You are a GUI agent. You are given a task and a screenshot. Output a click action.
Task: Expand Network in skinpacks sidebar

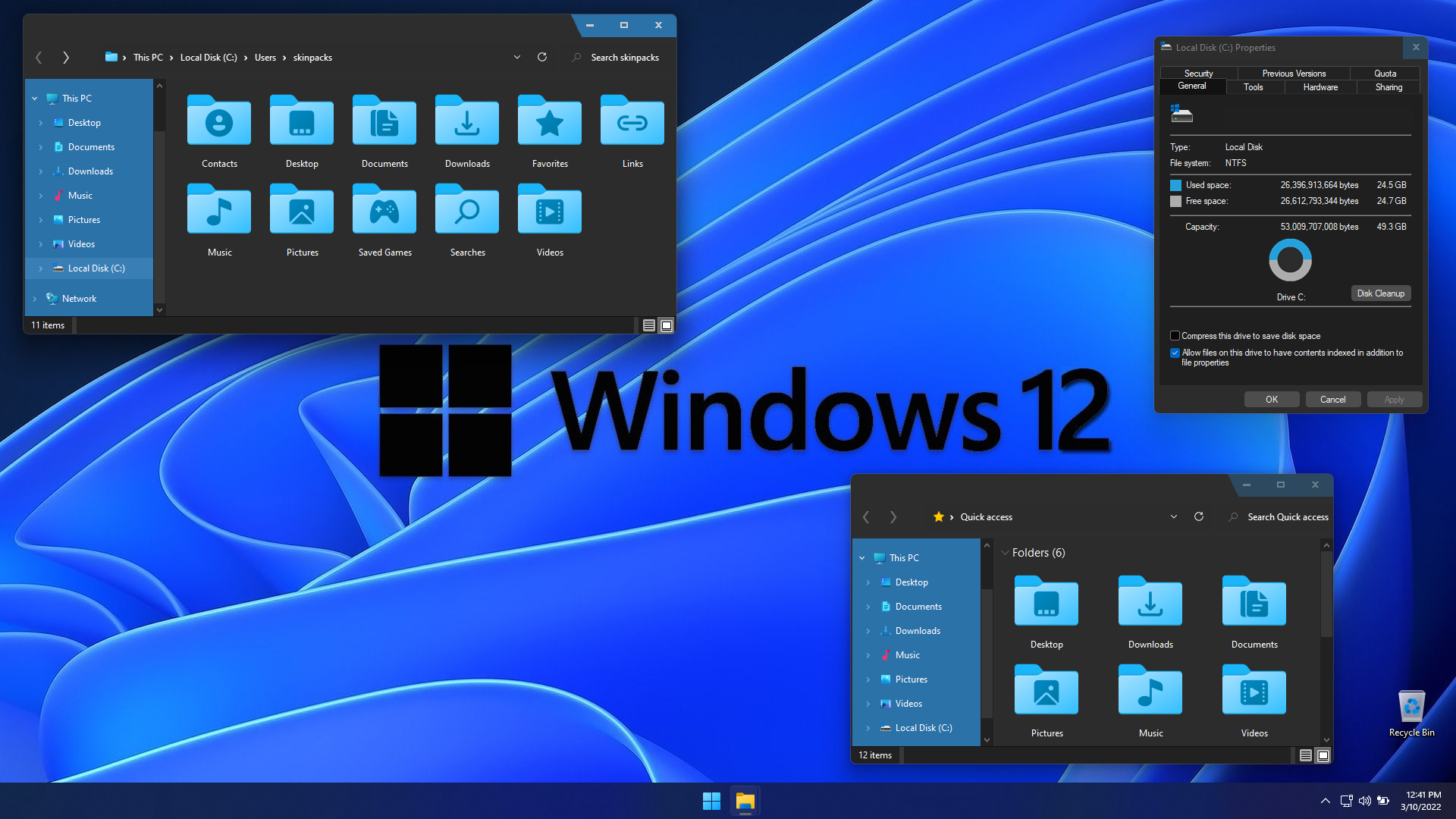35,299
